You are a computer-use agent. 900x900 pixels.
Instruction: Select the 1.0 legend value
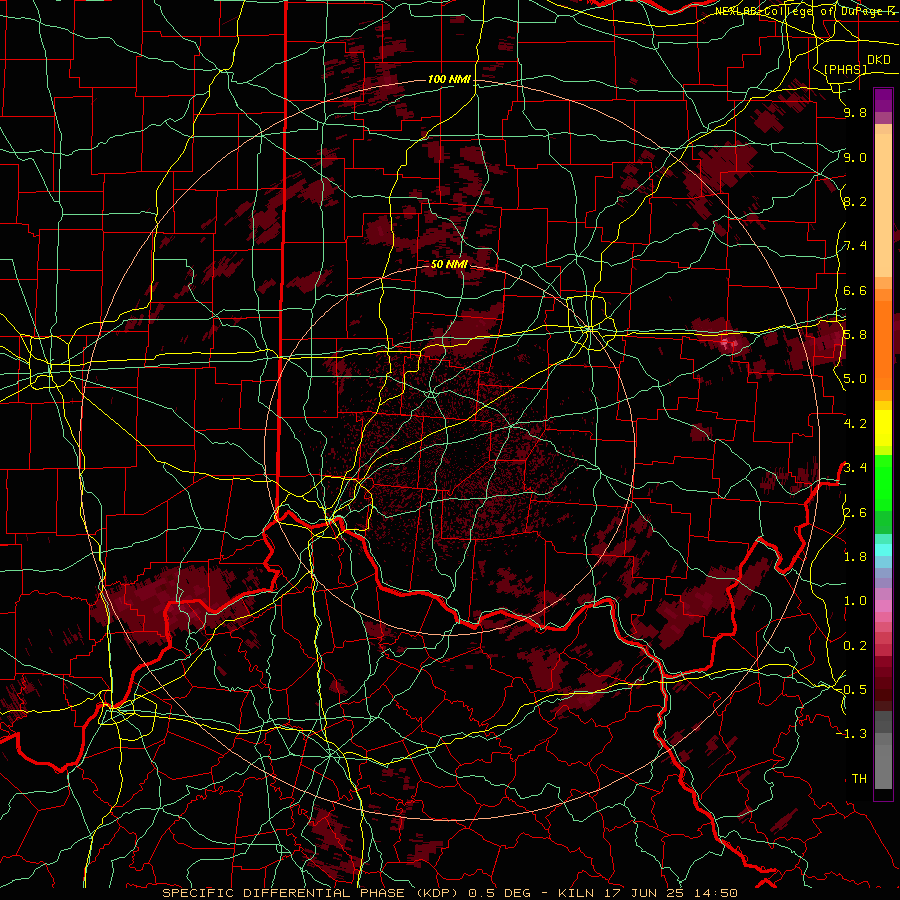point(855,601)
